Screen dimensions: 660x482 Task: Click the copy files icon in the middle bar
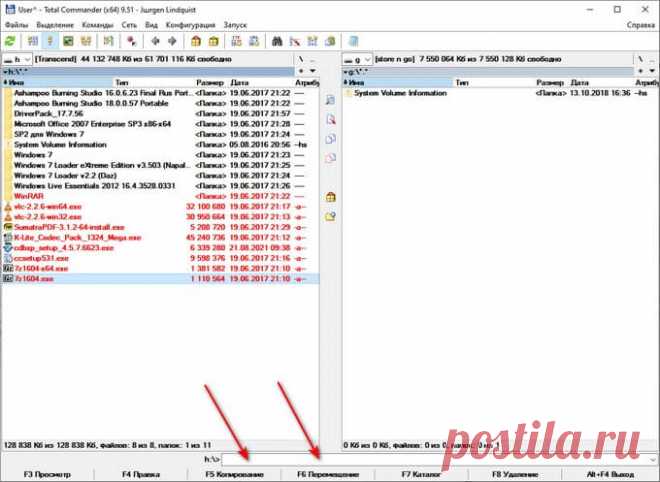click(x=330, y=139)
